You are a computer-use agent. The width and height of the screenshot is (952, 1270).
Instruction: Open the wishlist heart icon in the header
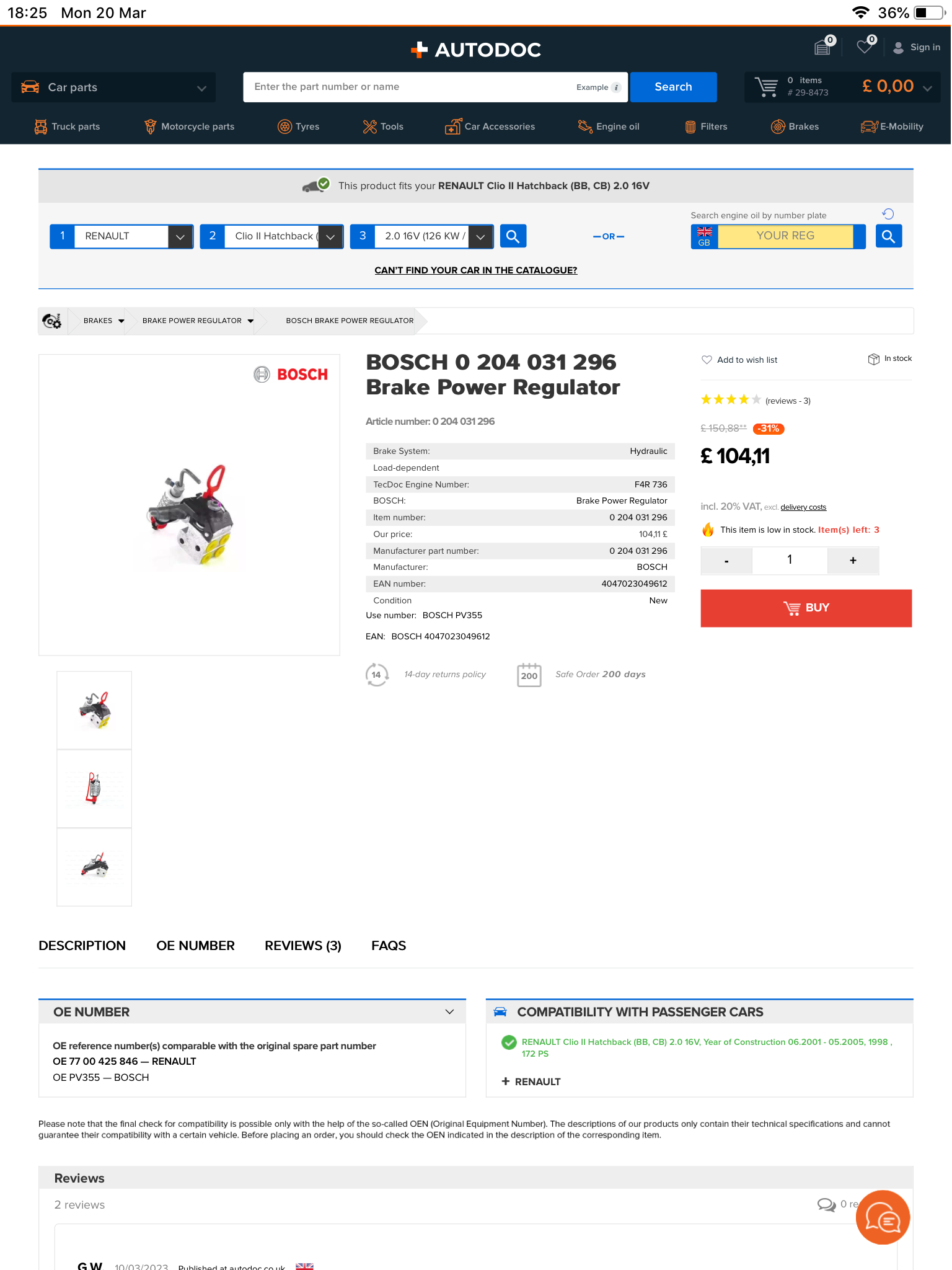(865, 47)
